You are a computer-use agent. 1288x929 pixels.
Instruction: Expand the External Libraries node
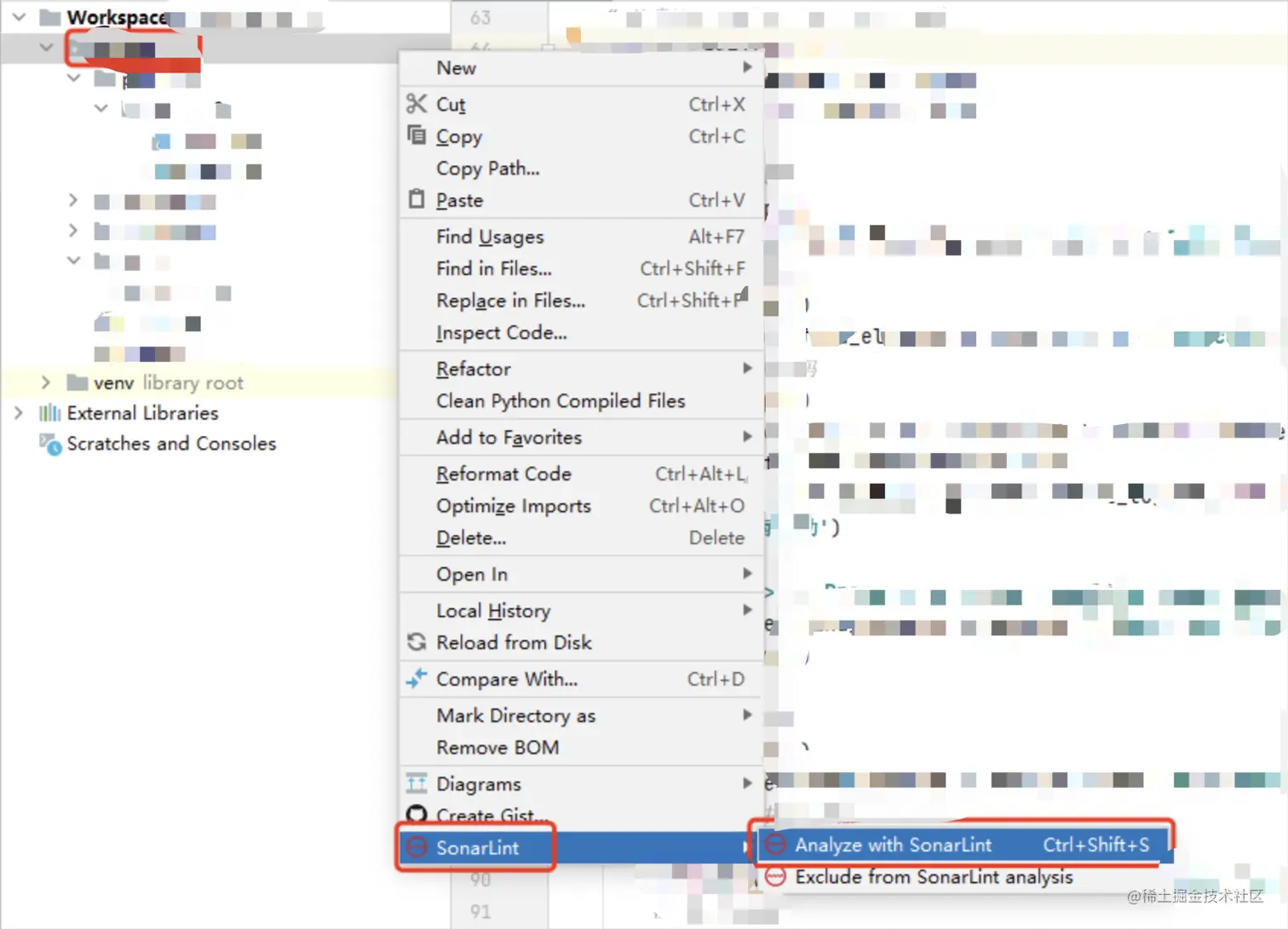(19, 413)
